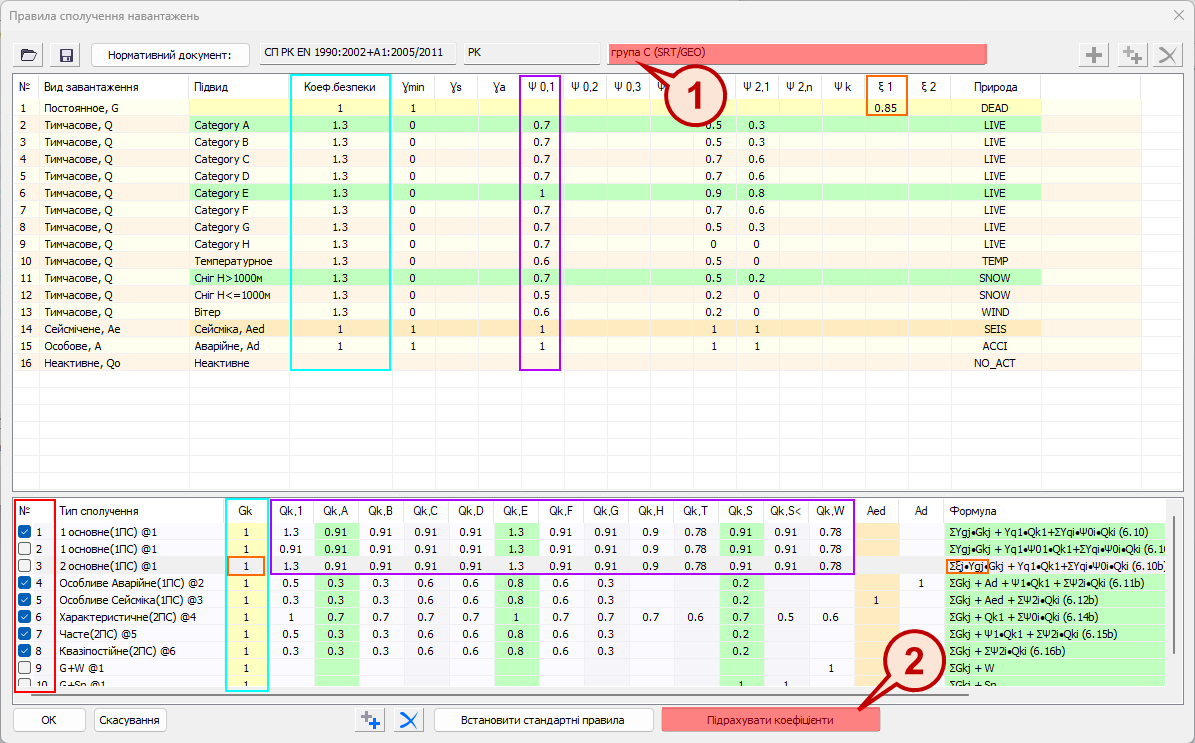The height and width of the screenshot is (743, 1195).
Task: Click the 'Коеф.безпеки' column header
Action: pyautogui.click(x=340, y=87)
